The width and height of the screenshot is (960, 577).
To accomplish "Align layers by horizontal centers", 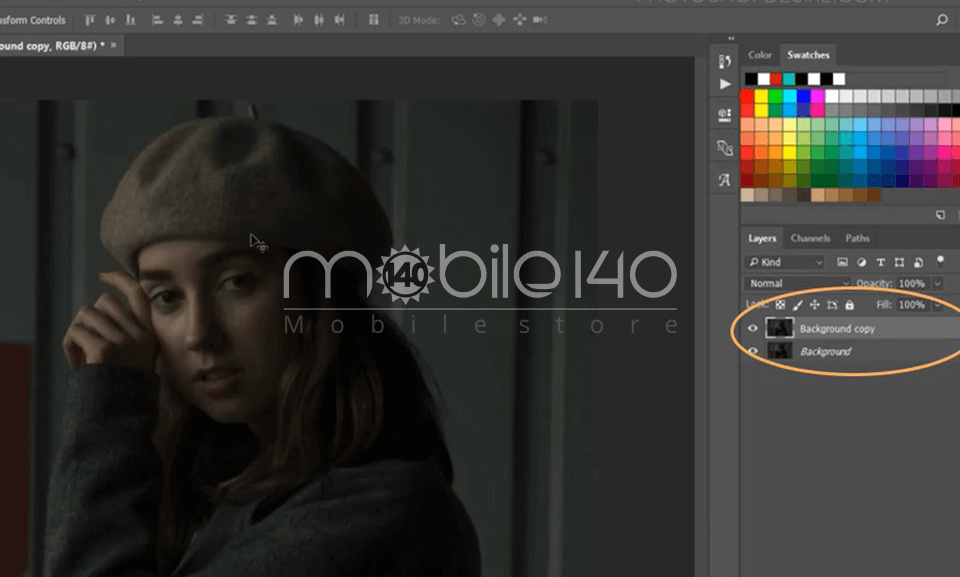I will pyautogui.click(x=178, y=20).
